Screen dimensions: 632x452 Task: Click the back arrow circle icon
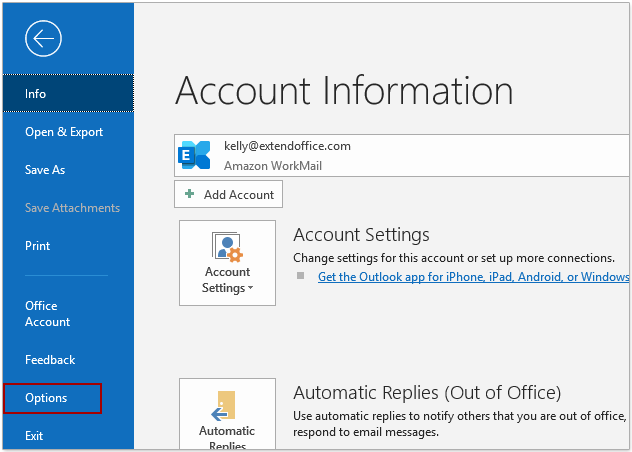pyautogui.click(x=43, y=38)
